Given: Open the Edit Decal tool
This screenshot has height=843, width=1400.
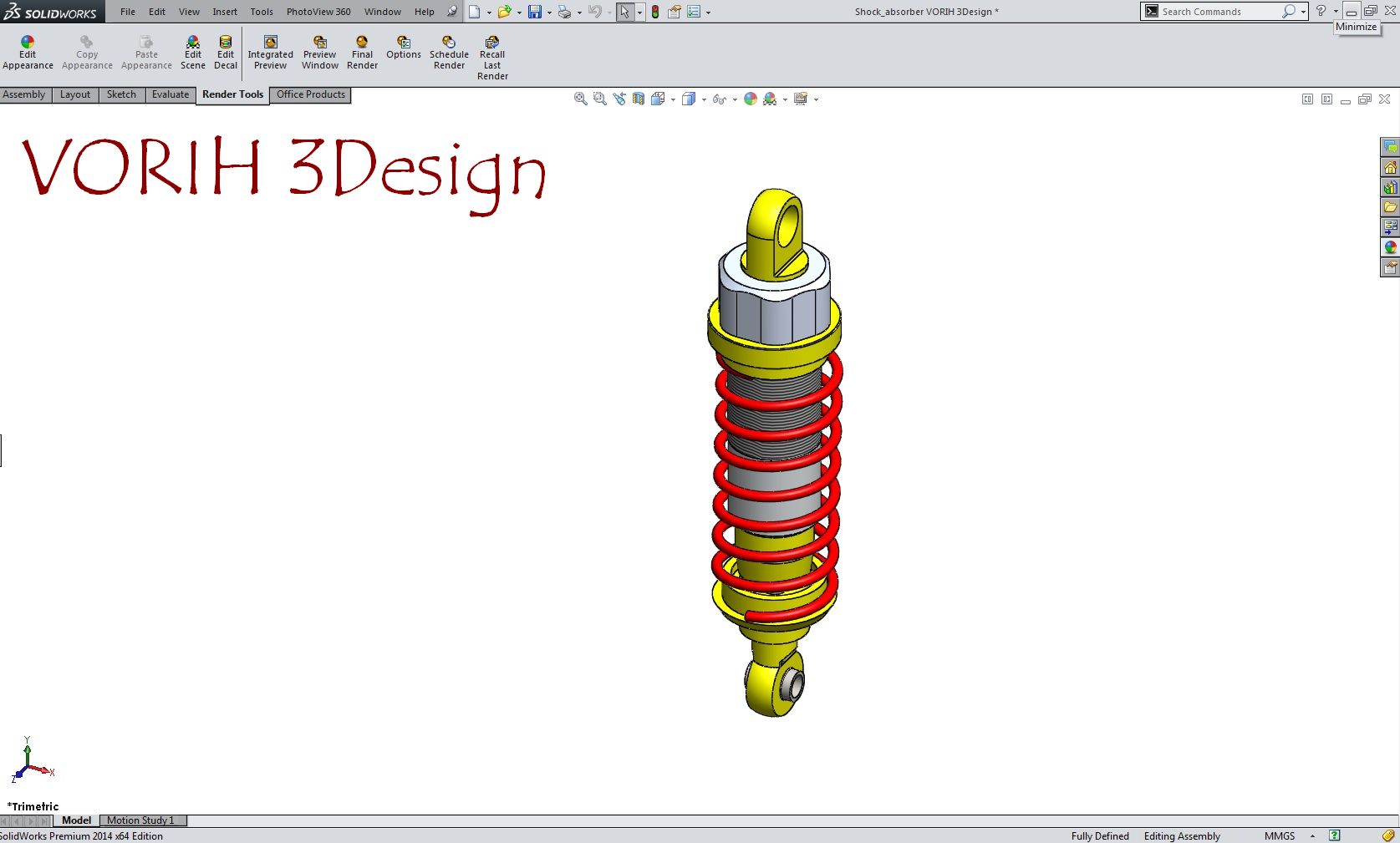Looking at the screenshot, I should click(x=226, y=53).
